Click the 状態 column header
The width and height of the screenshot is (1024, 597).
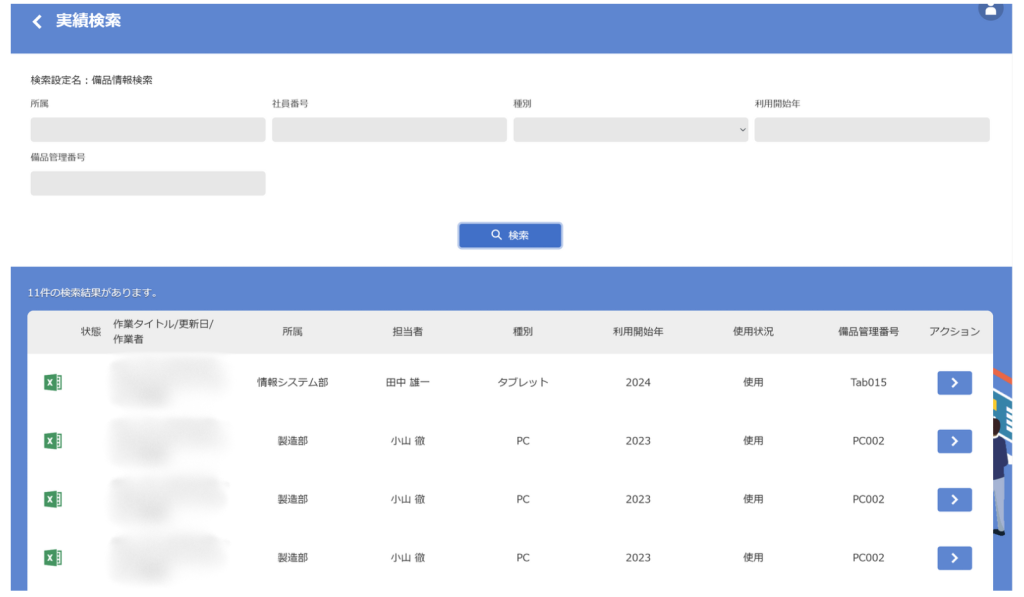point(91,332)
